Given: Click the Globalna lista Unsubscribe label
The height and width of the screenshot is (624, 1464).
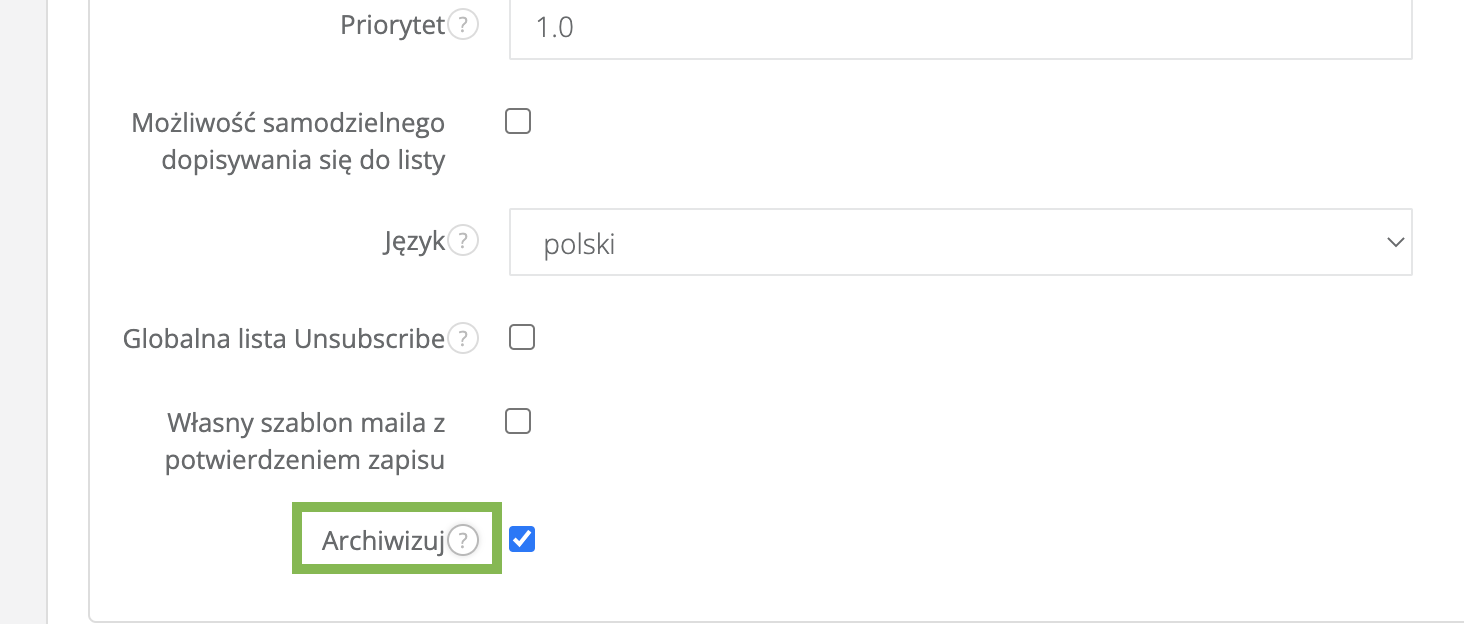Looking at the screenshot, I should [283, 339].
